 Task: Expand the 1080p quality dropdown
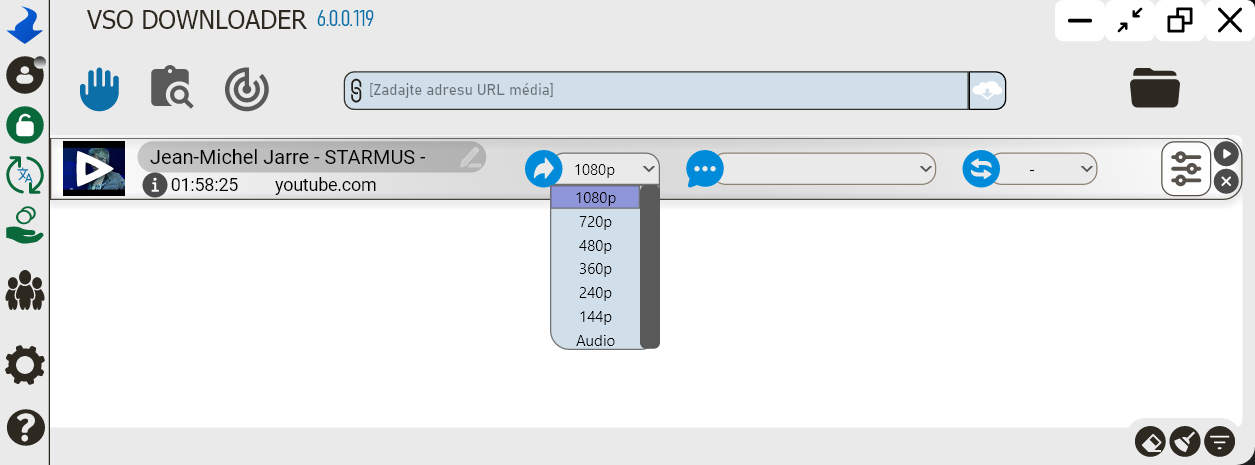click(607, 169)
